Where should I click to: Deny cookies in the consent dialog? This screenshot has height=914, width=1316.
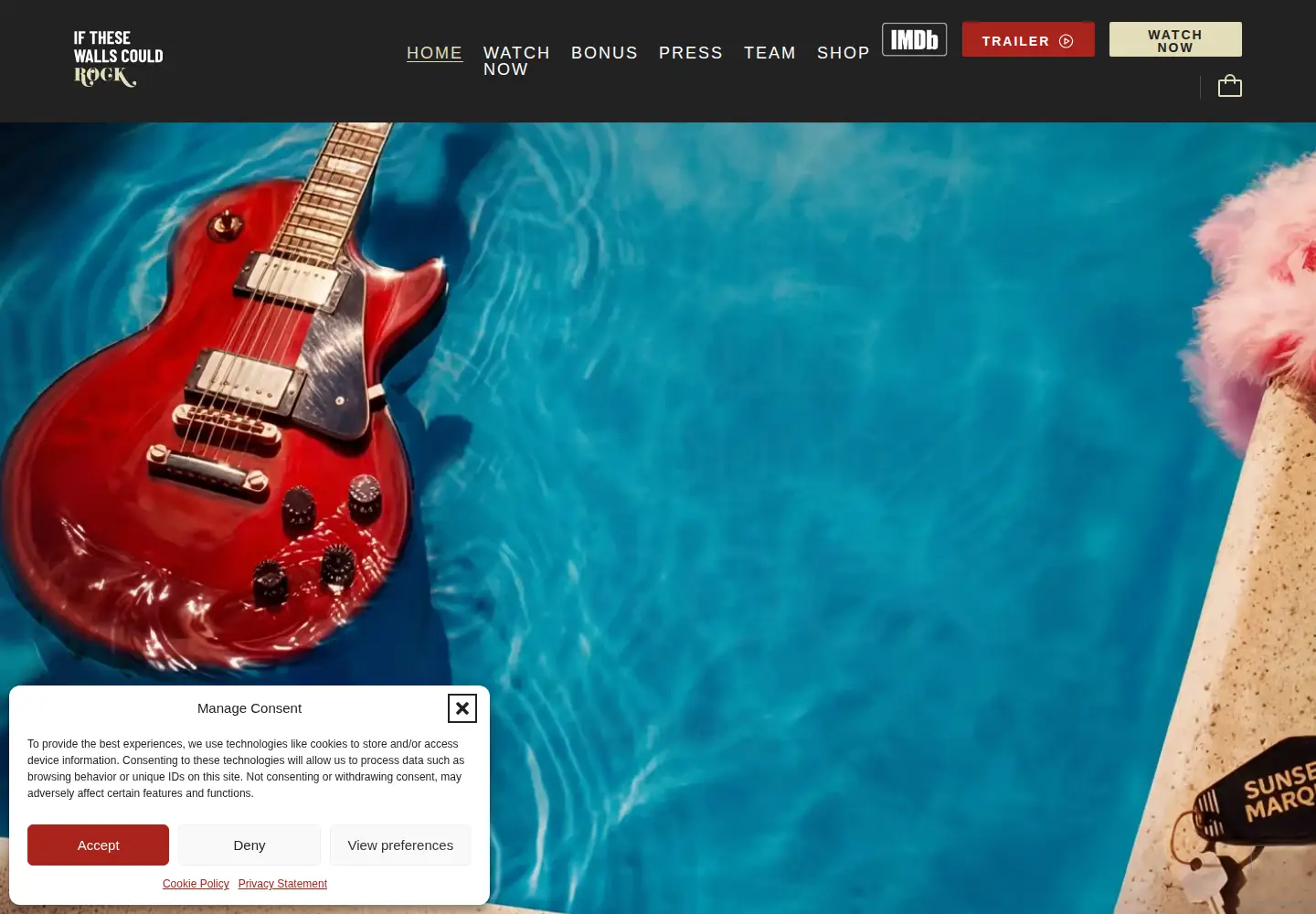(249, 845)
